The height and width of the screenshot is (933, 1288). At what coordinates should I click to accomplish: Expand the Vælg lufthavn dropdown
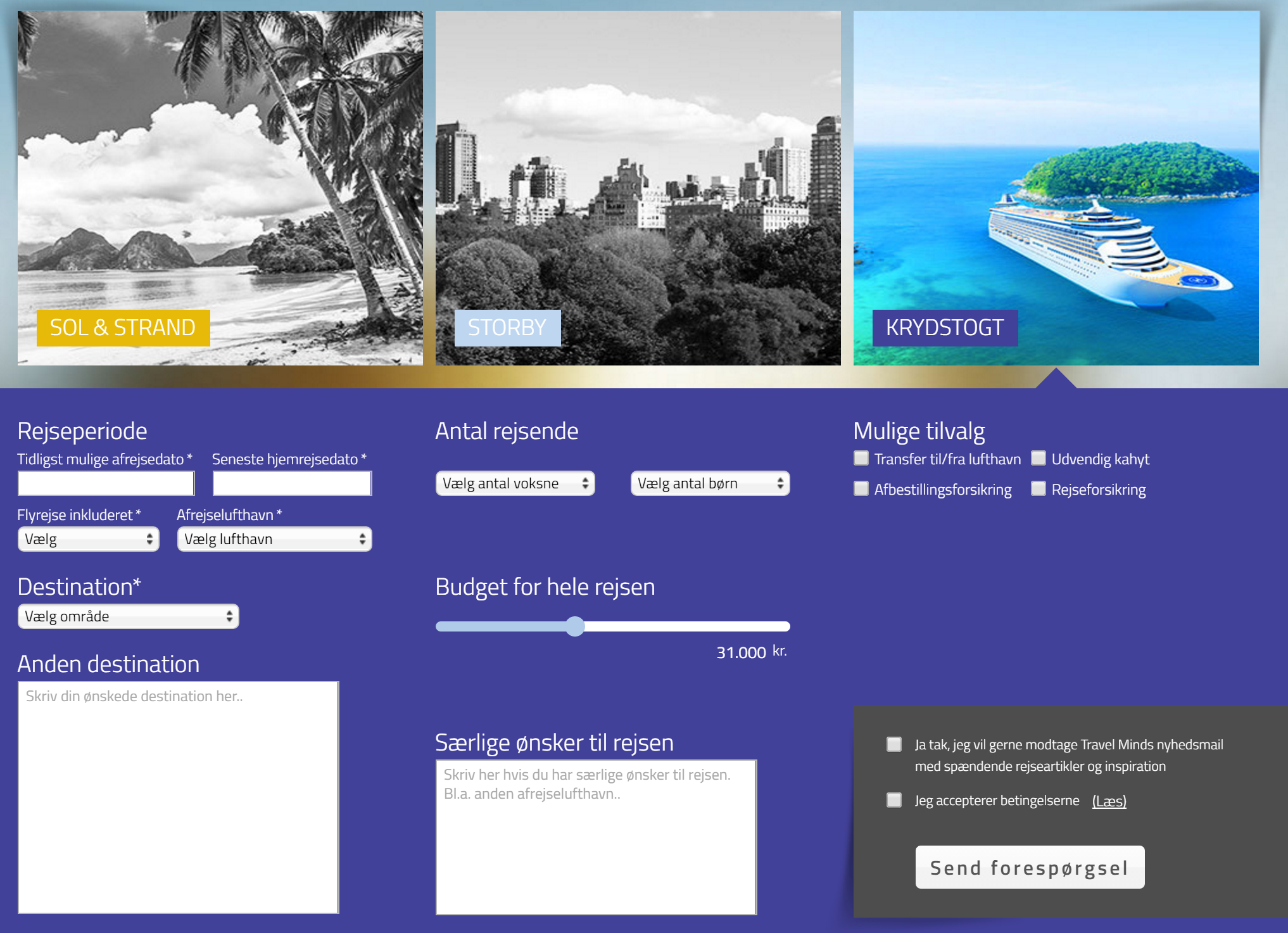[x=274, y=539]
